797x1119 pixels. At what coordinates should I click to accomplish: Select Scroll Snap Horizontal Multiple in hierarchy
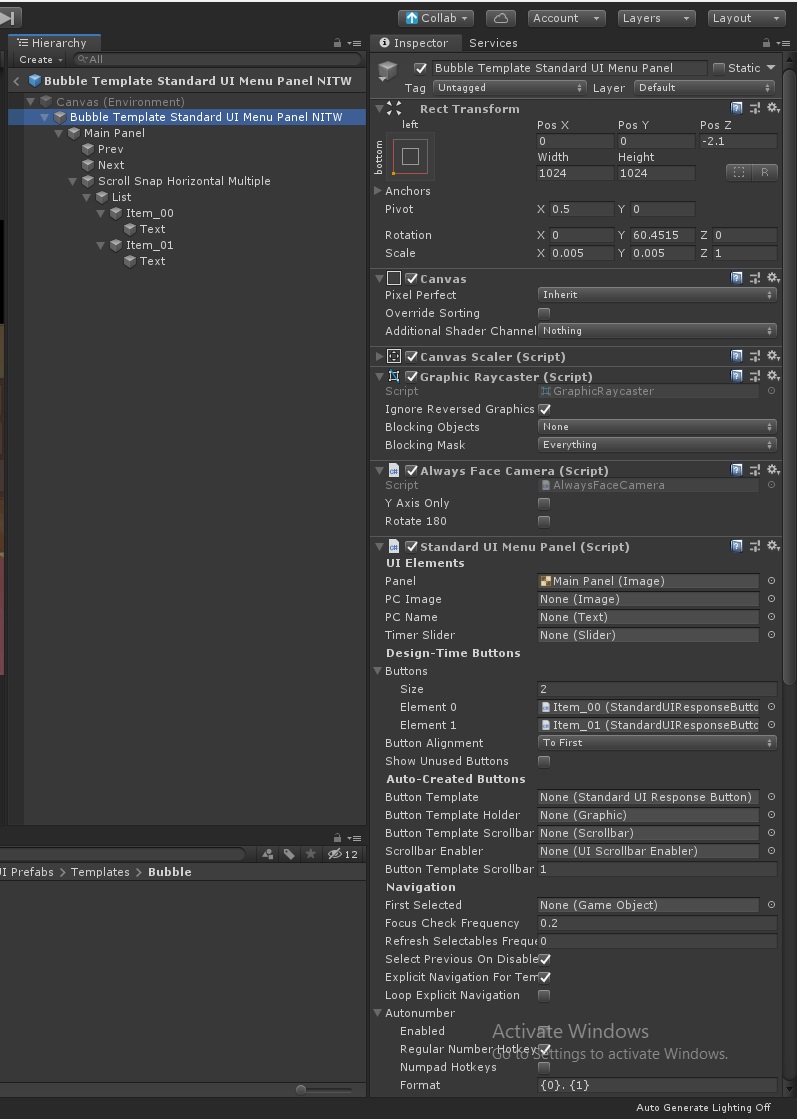click(x=184, y=181)
